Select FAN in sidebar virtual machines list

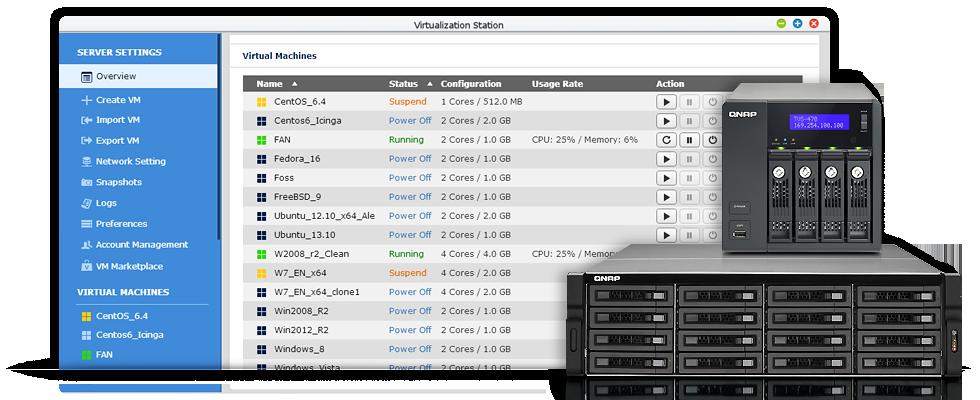104,354
